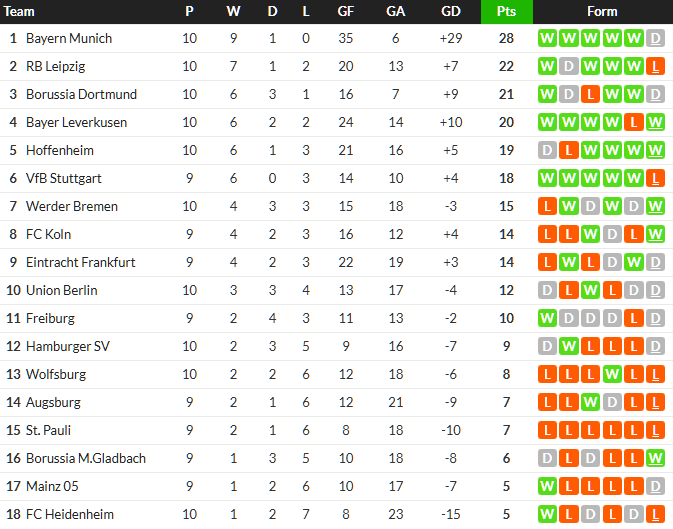Viewport: 673px width, 529px height.
Task: Click the Team column header
Action: pos(20,12)
